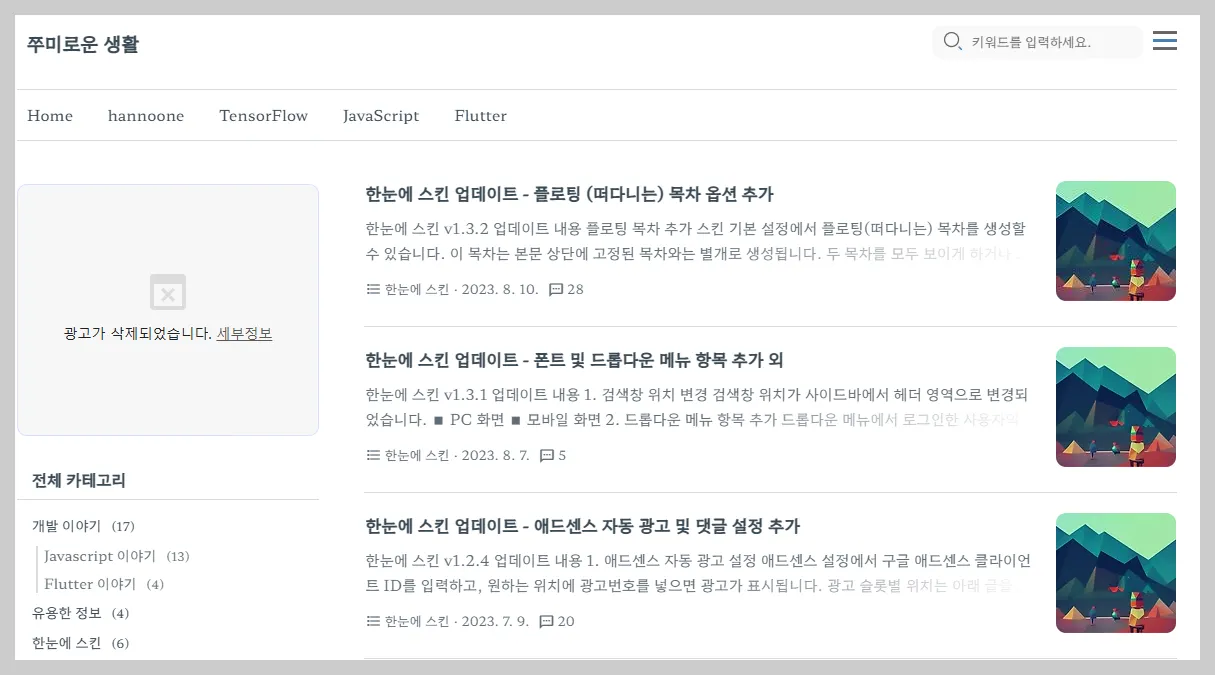
Task: Click the 세부정보 link in the ad box
Action: [244, 333]
